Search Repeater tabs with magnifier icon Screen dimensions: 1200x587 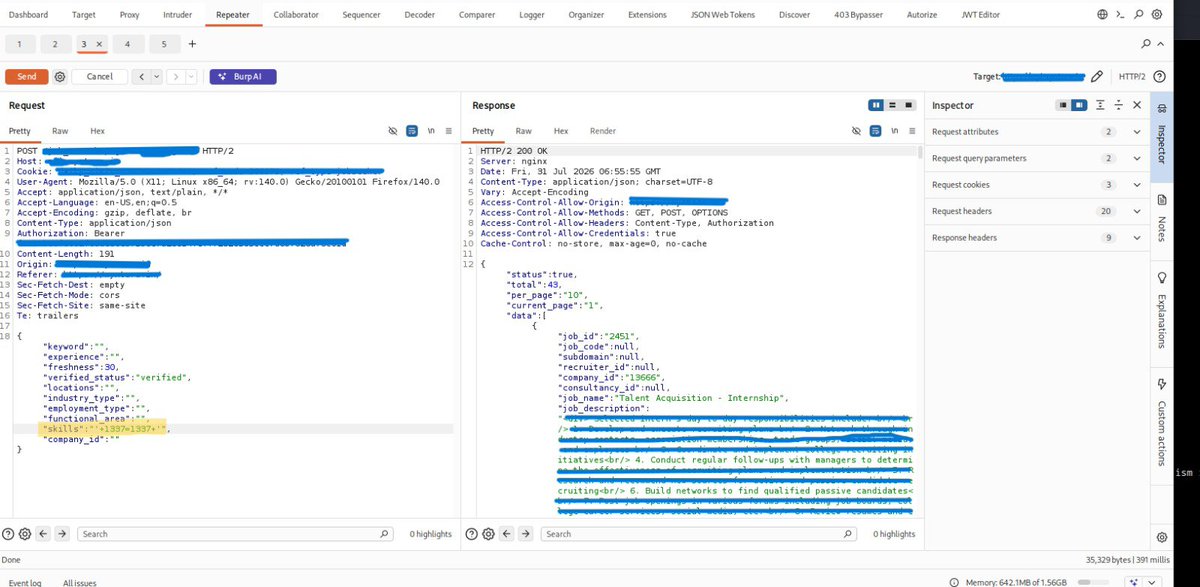click(1146, 44)
